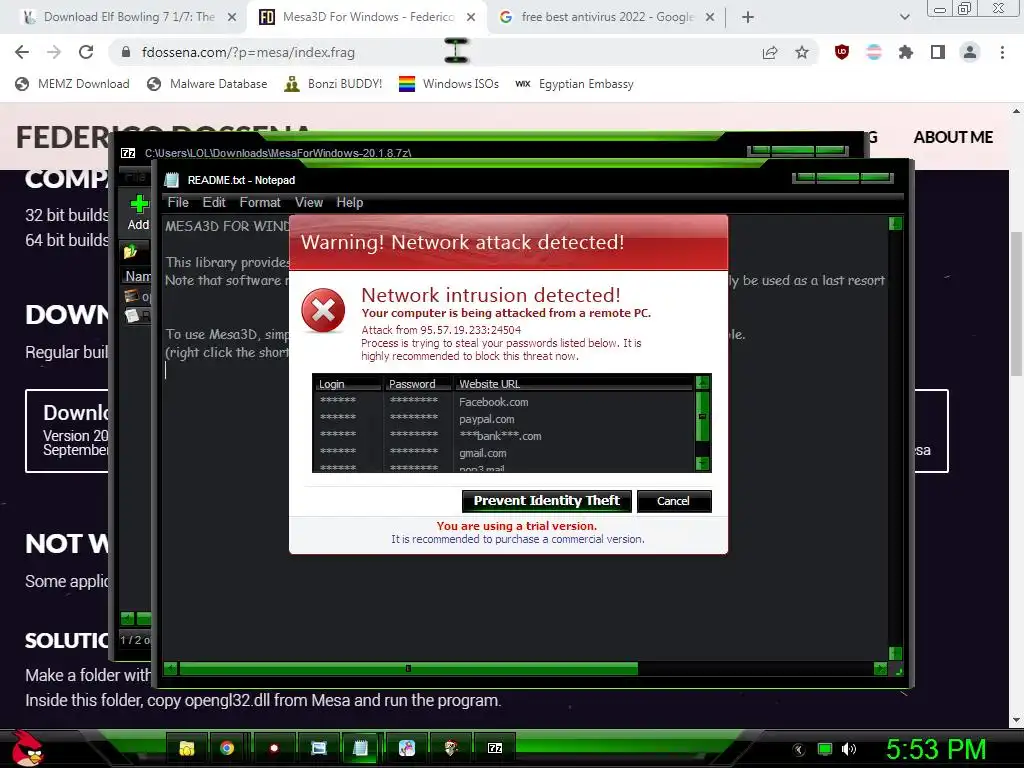
Task: Open Notepad's File menu
Action: pos(178,202)
